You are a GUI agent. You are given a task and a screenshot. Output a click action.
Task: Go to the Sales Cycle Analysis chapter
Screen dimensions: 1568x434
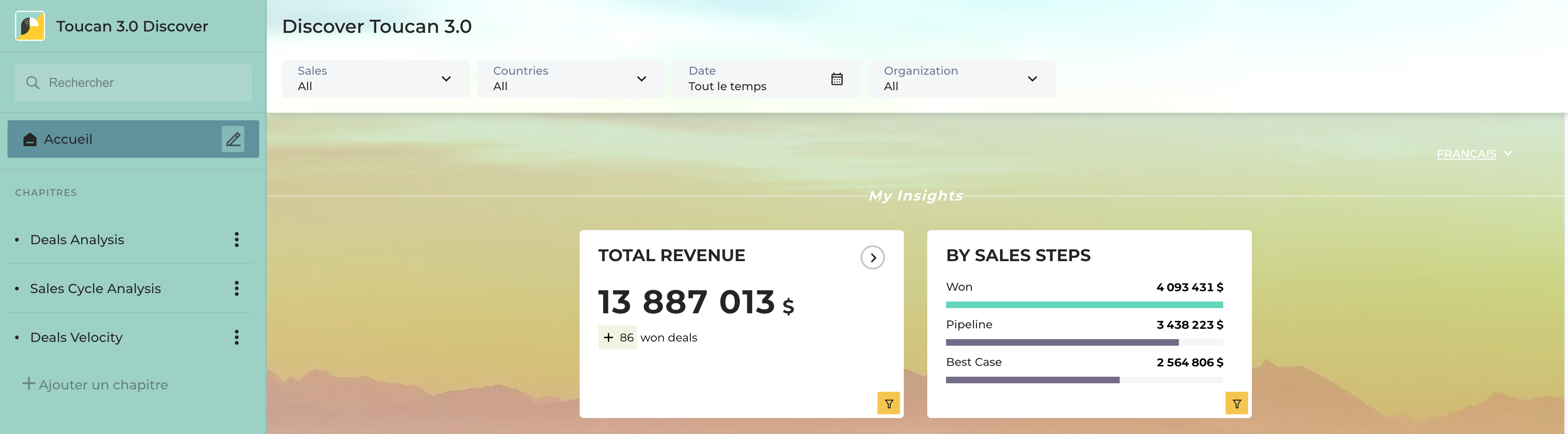95,288
